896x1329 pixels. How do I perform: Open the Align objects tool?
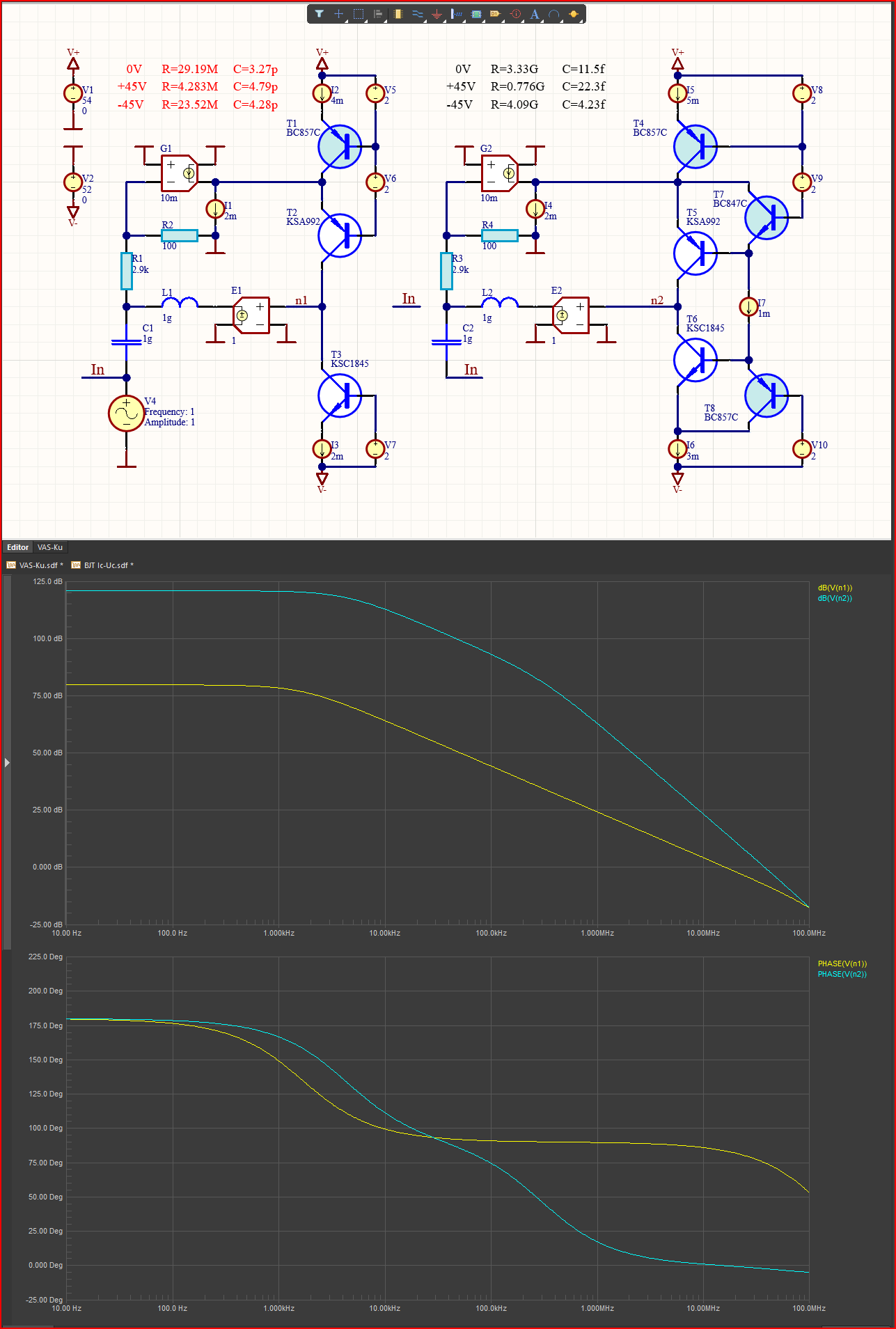[378, 14]
